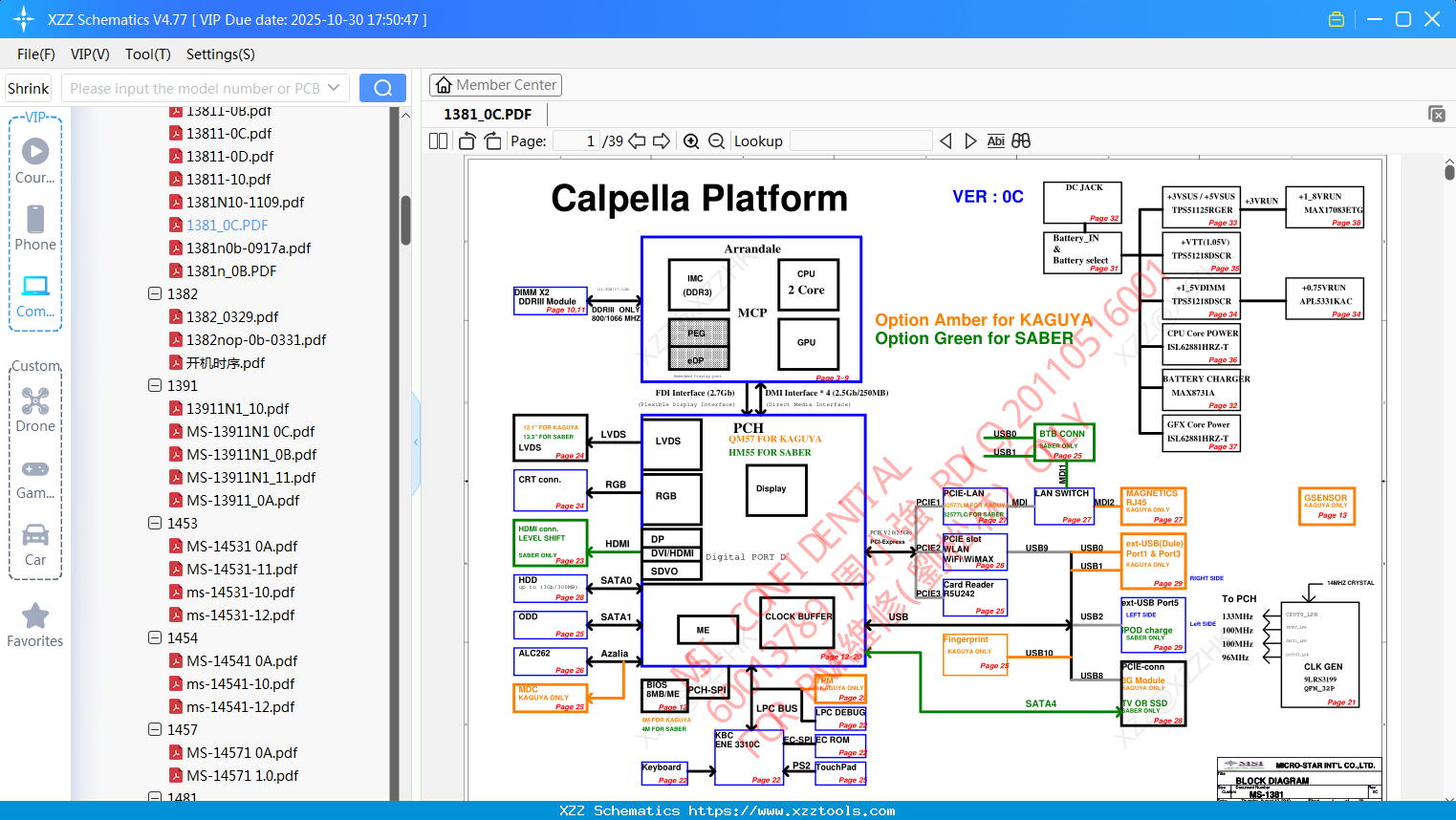
Task: Open the 开机时序.pdf file
Action: coord(226,362)
